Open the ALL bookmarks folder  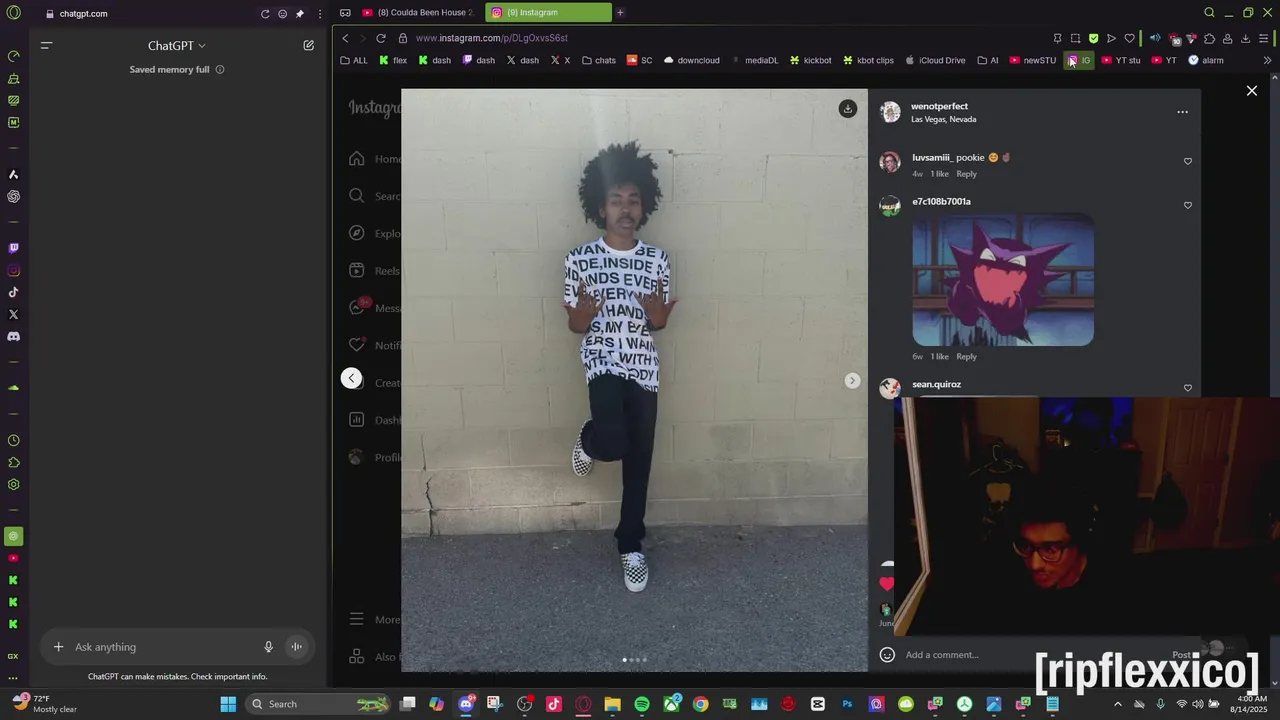354,60
